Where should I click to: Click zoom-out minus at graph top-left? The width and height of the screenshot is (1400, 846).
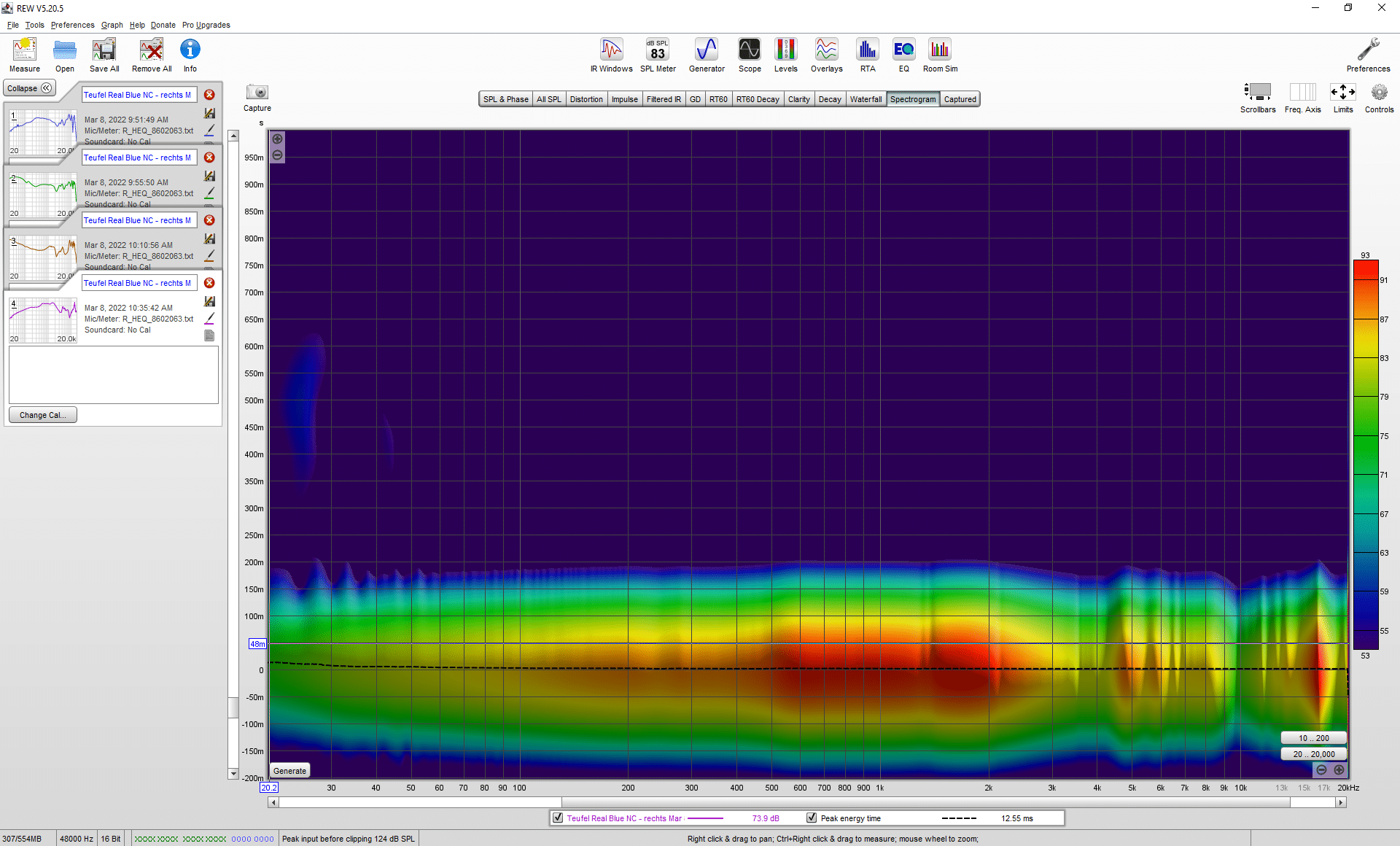(x=278, y=155)
